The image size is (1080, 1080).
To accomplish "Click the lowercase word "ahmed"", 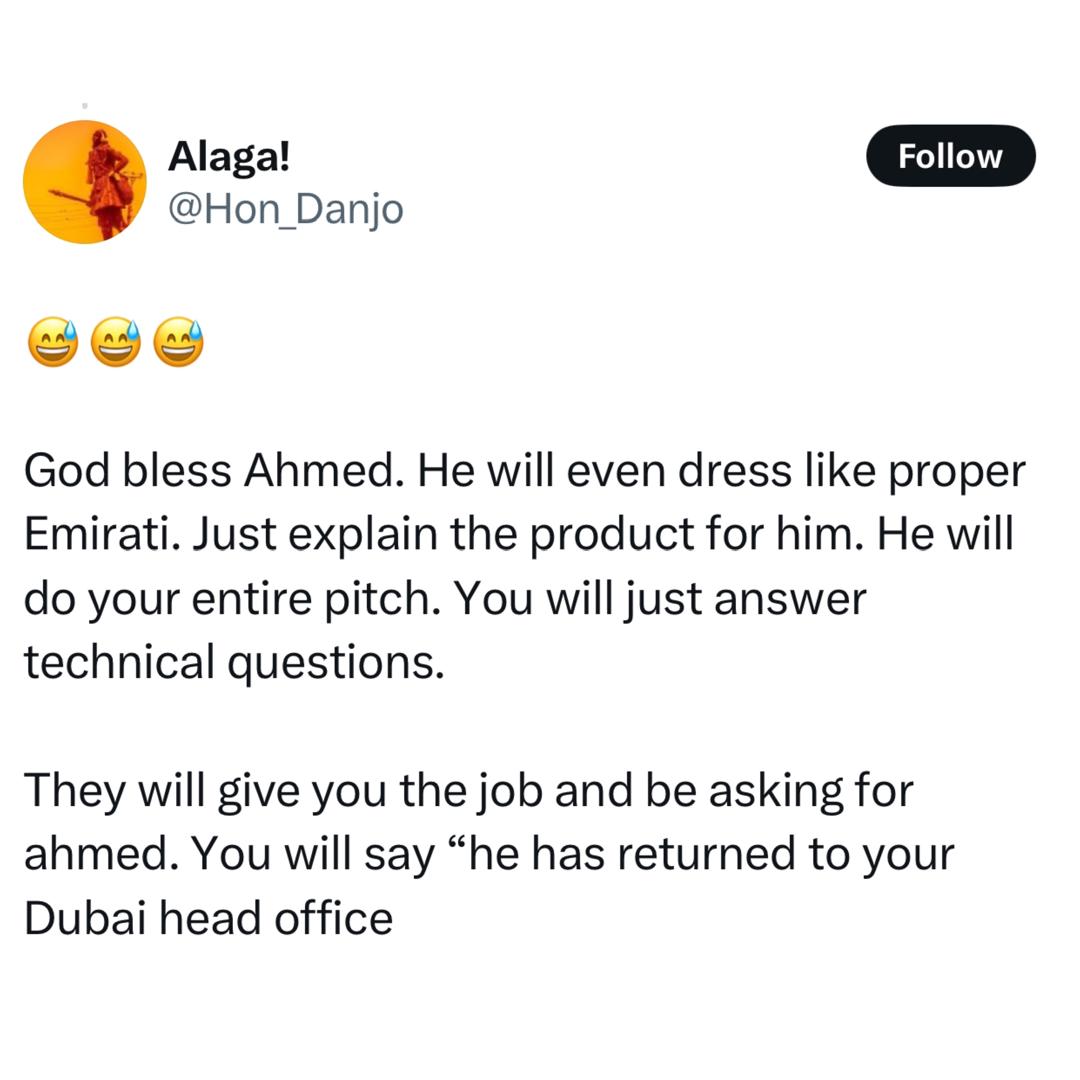I will 98,854.
